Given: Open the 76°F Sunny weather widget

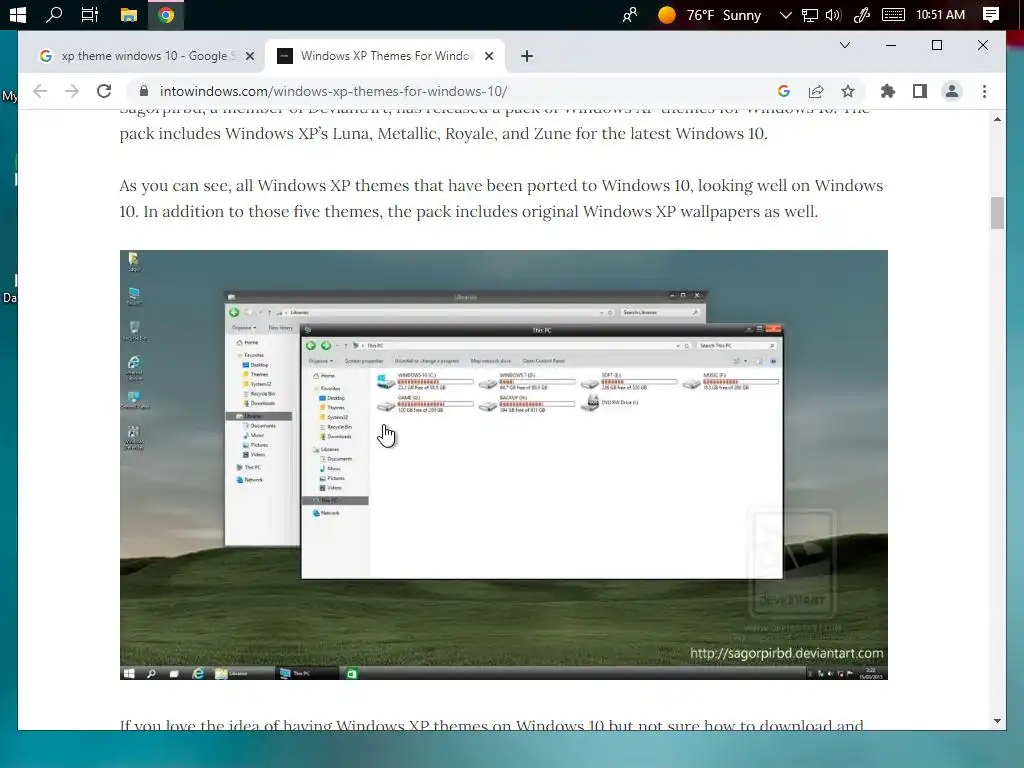Looking at the screenshot, I should point(709,14).
